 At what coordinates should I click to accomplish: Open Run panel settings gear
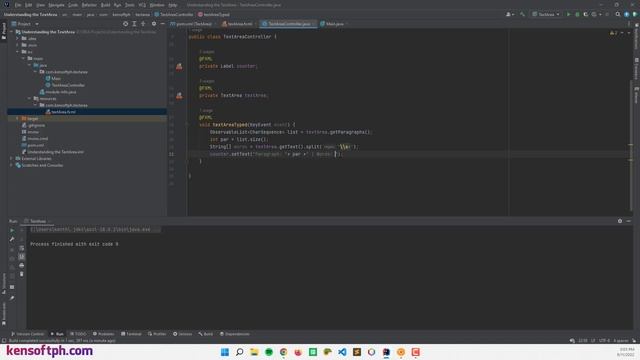[x=620, y=221]
